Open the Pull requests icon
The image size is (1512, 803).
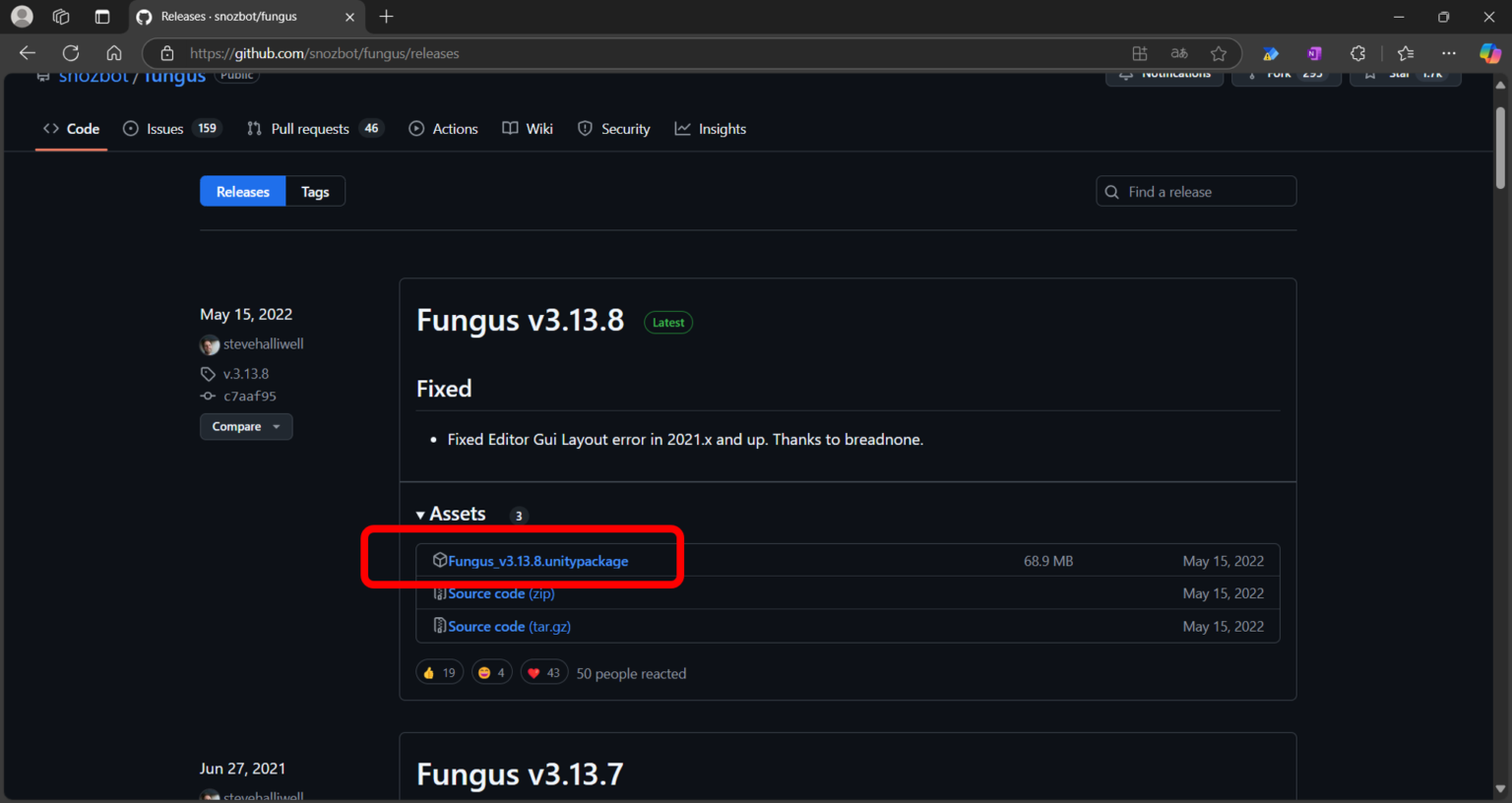(x=252, y=128)
